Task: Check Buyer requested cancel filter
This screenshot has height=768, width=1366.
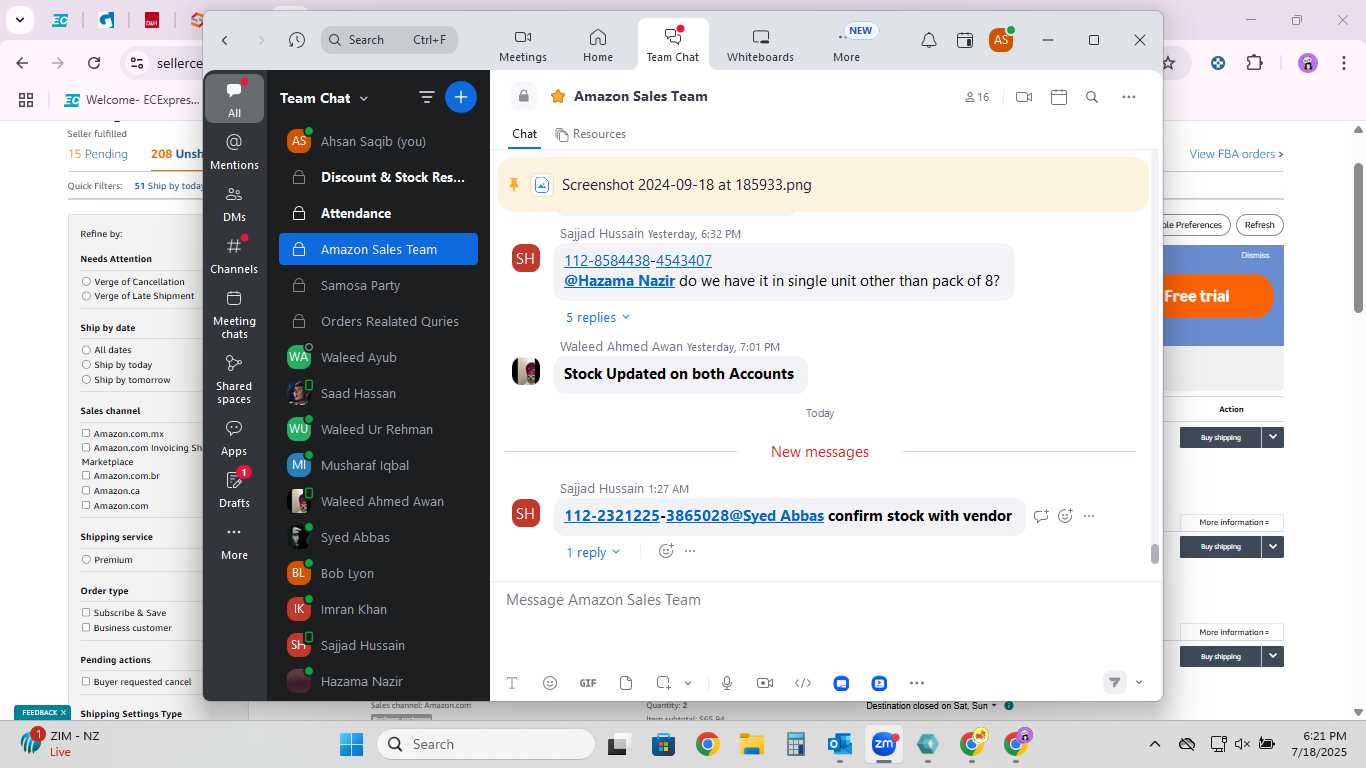Action: coord(86,682)
